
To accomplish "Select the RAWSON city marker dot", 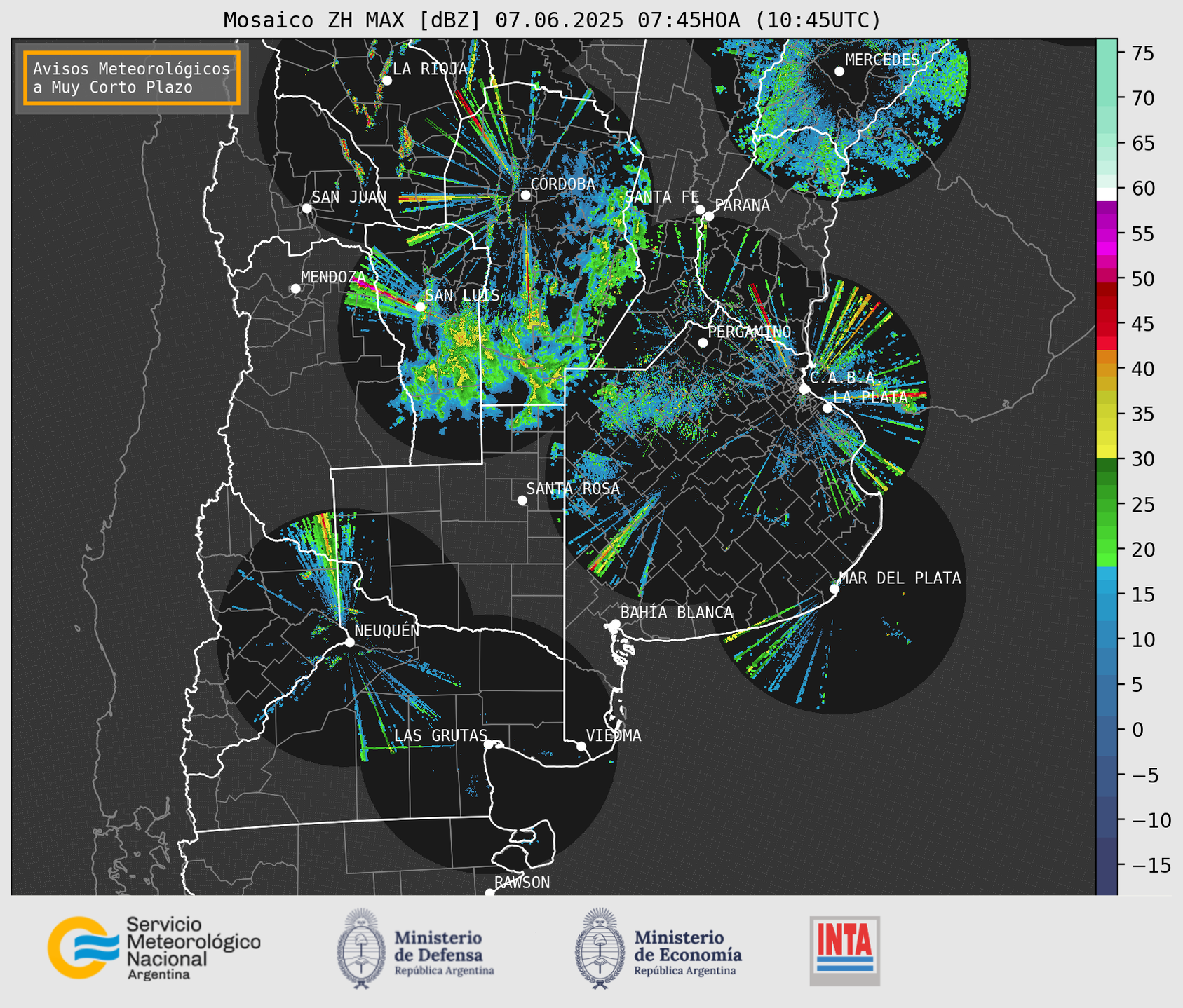I will (489, 893).
